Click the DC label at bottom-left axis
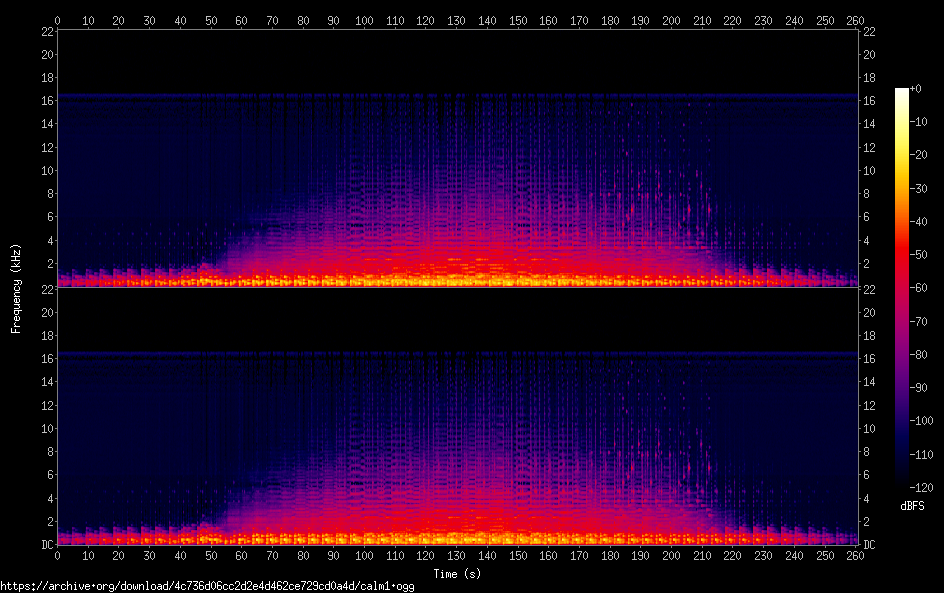 46,544
